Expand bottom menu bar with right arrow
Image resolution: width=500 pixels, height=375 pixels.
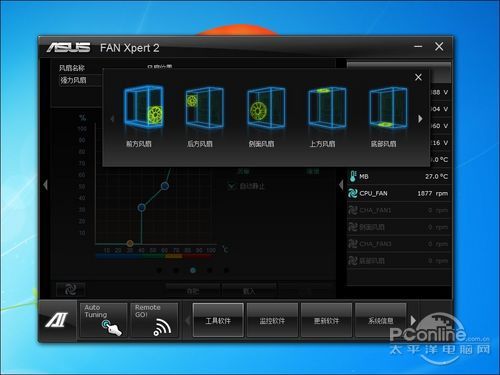(413, 320)
